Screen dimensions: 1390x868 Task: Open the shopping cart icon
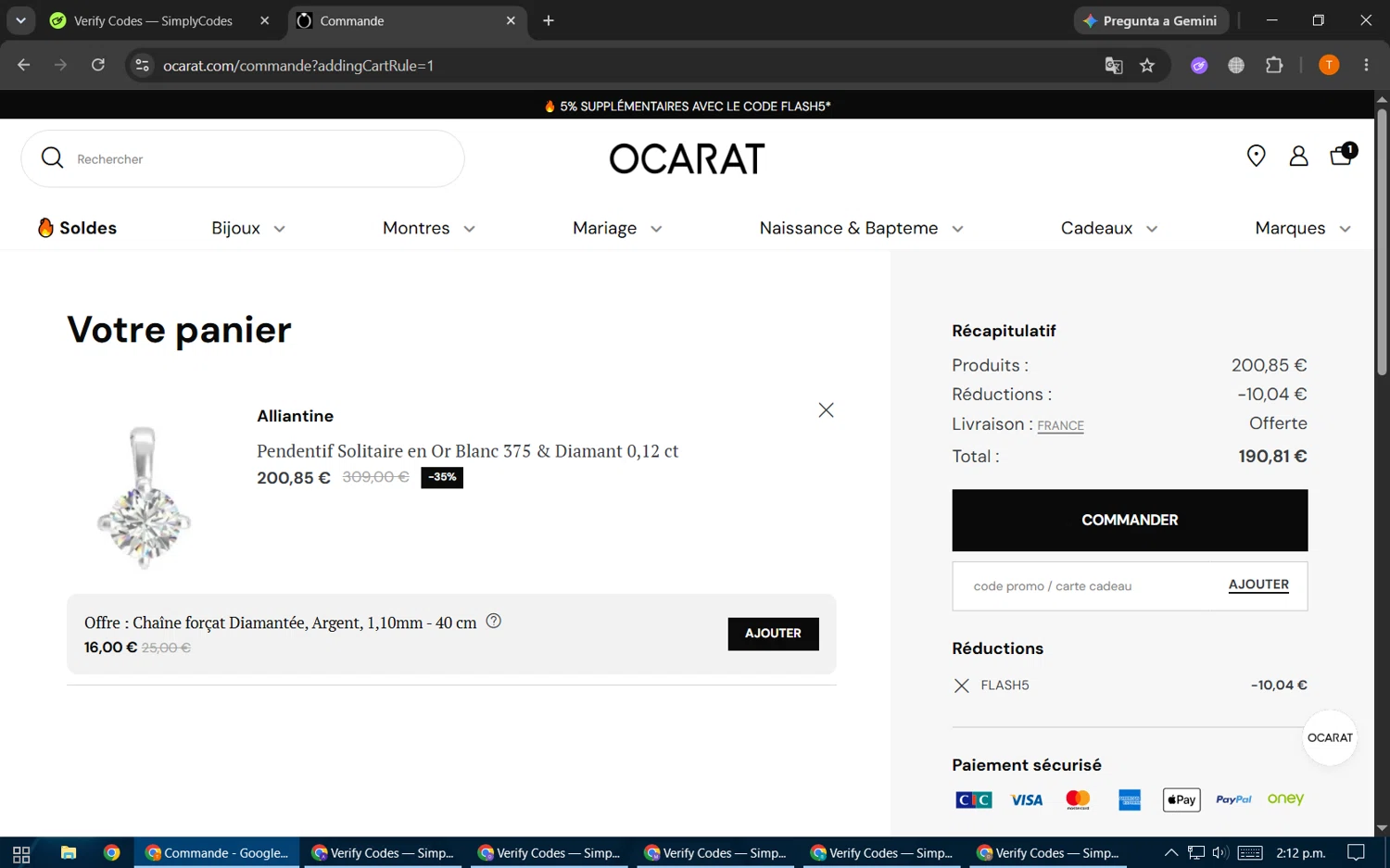coord(1343,154)
